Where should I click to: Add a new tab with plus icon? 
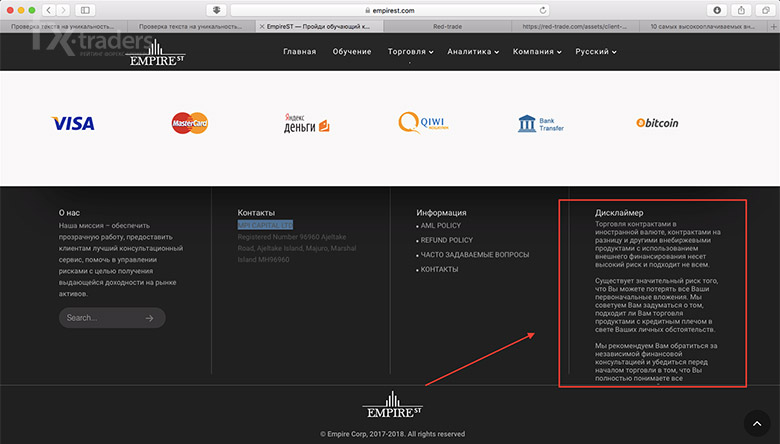pos(774,26)
